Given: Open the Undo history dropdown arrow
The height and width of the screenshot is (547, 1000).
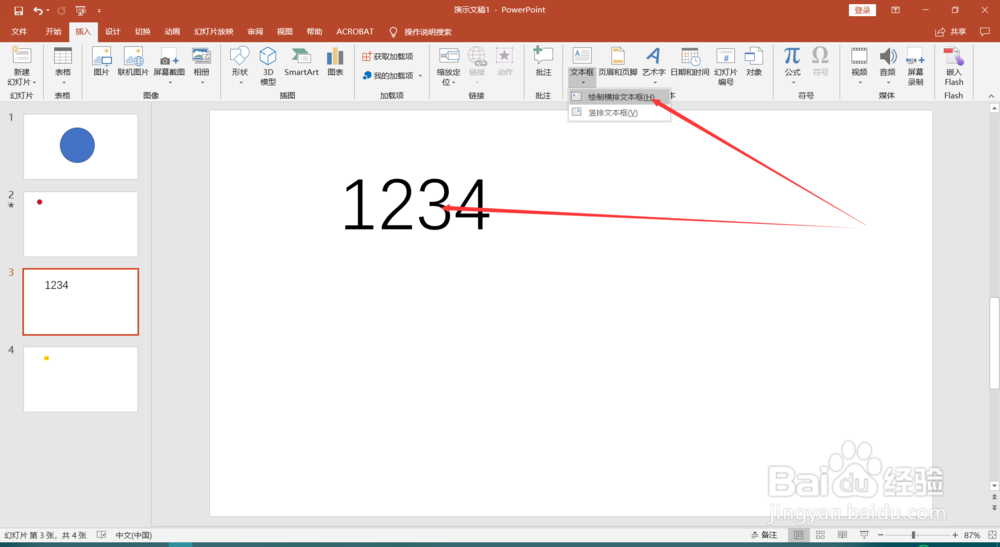Looking at the screenshot, I should [x=48, y=10].
